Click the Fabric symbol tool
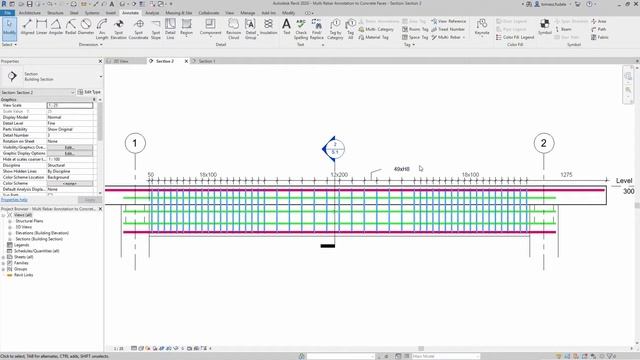The image size is (640, 360). tap(600, 37)
